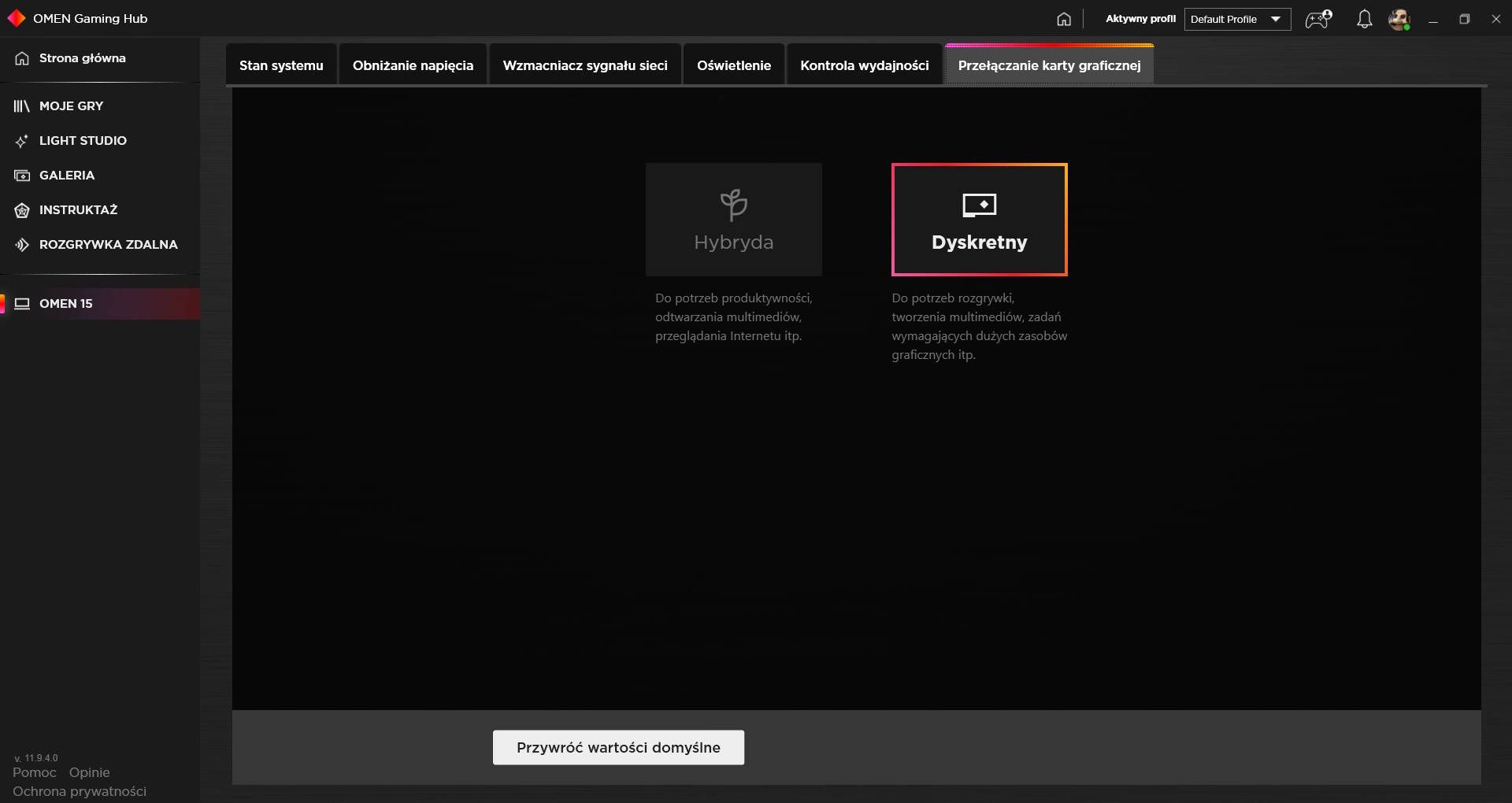
Task: Click the Hybryda description text
Action: pyautogui.click(x=734, y=317)
